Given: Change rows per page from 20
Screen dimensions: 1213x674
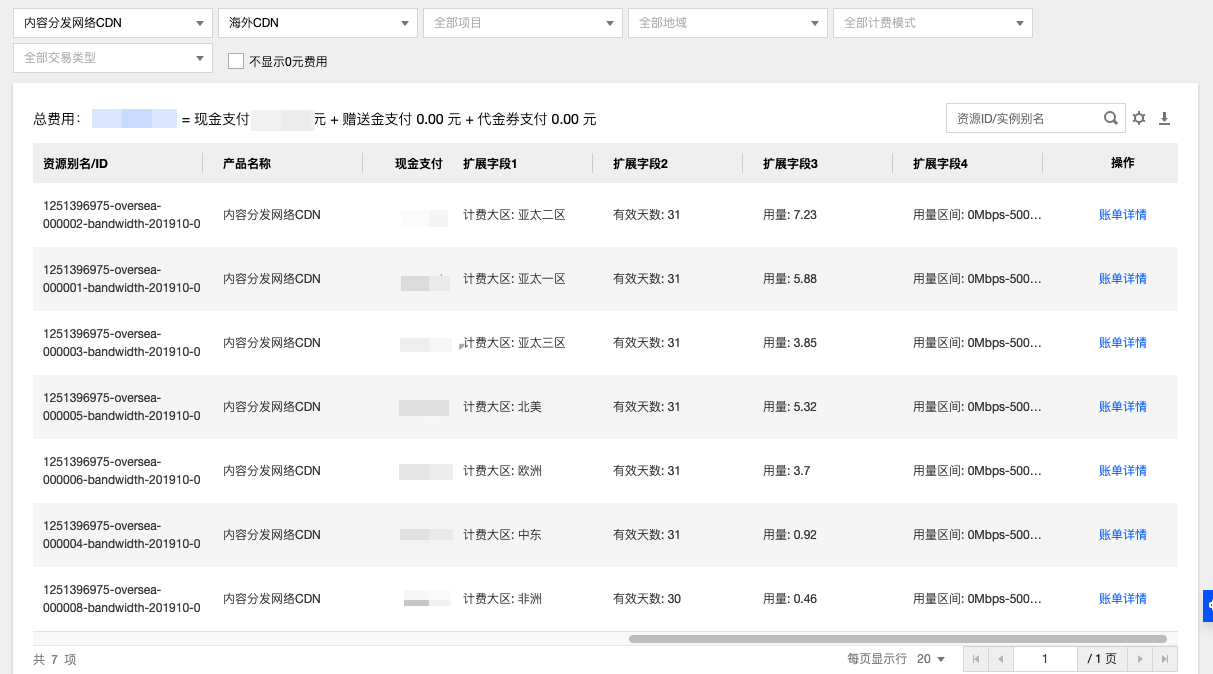Looking at the screenshot, I should point(931,659).
